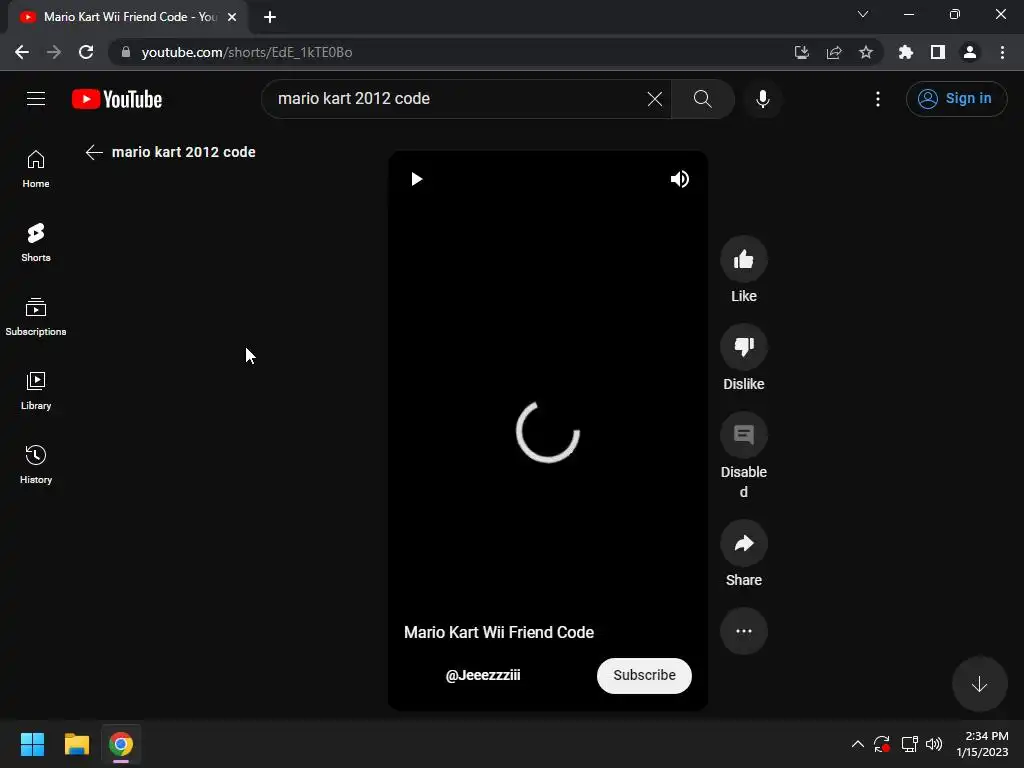Navigate back in Chrome
Viewport: 1024px width, 768px height.
22,52
